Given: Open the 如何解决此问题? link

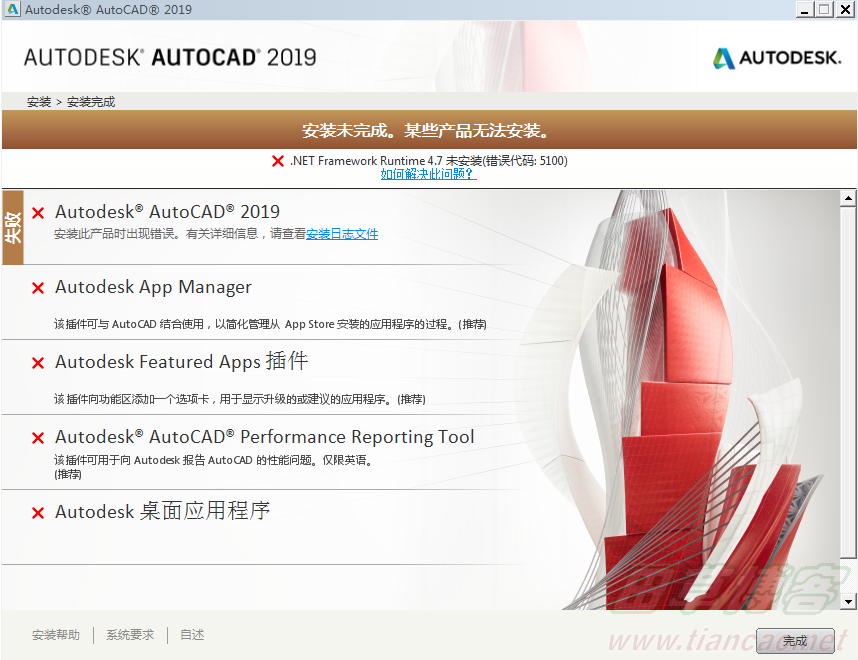Looking at the screenshot, I should 428,174.
